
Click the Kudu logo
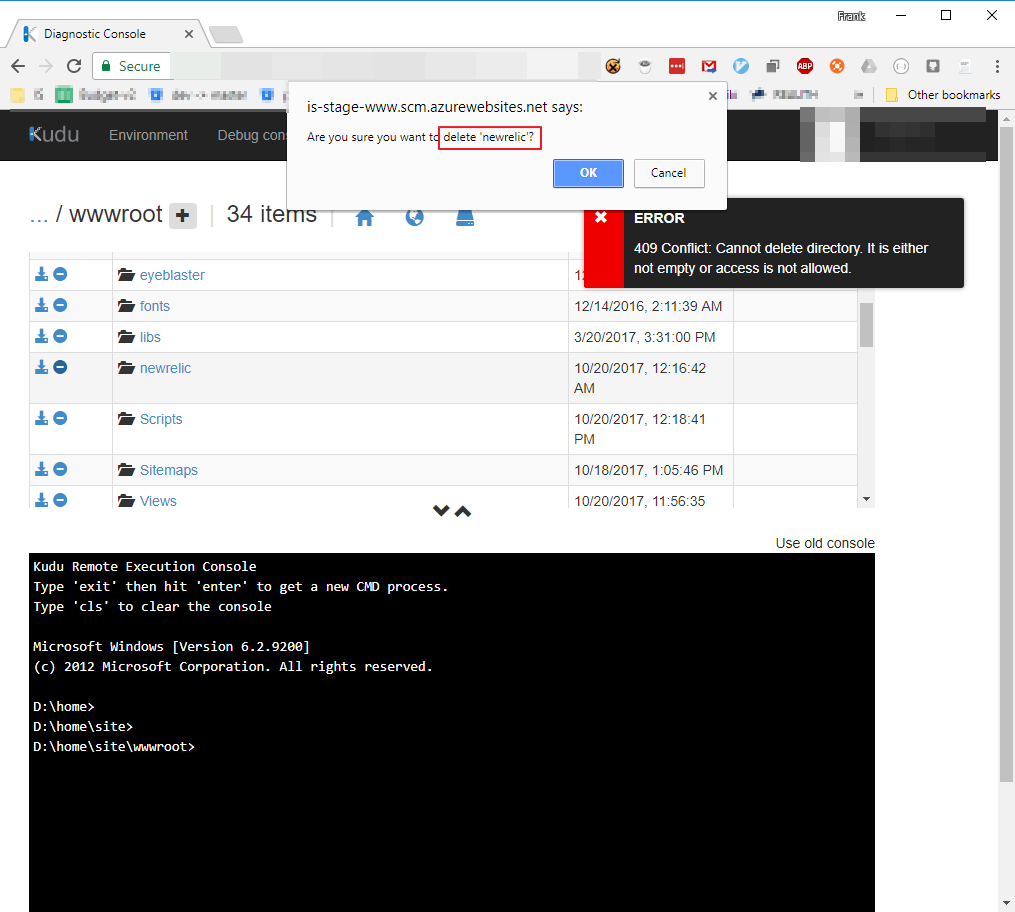tap(54, 135)
